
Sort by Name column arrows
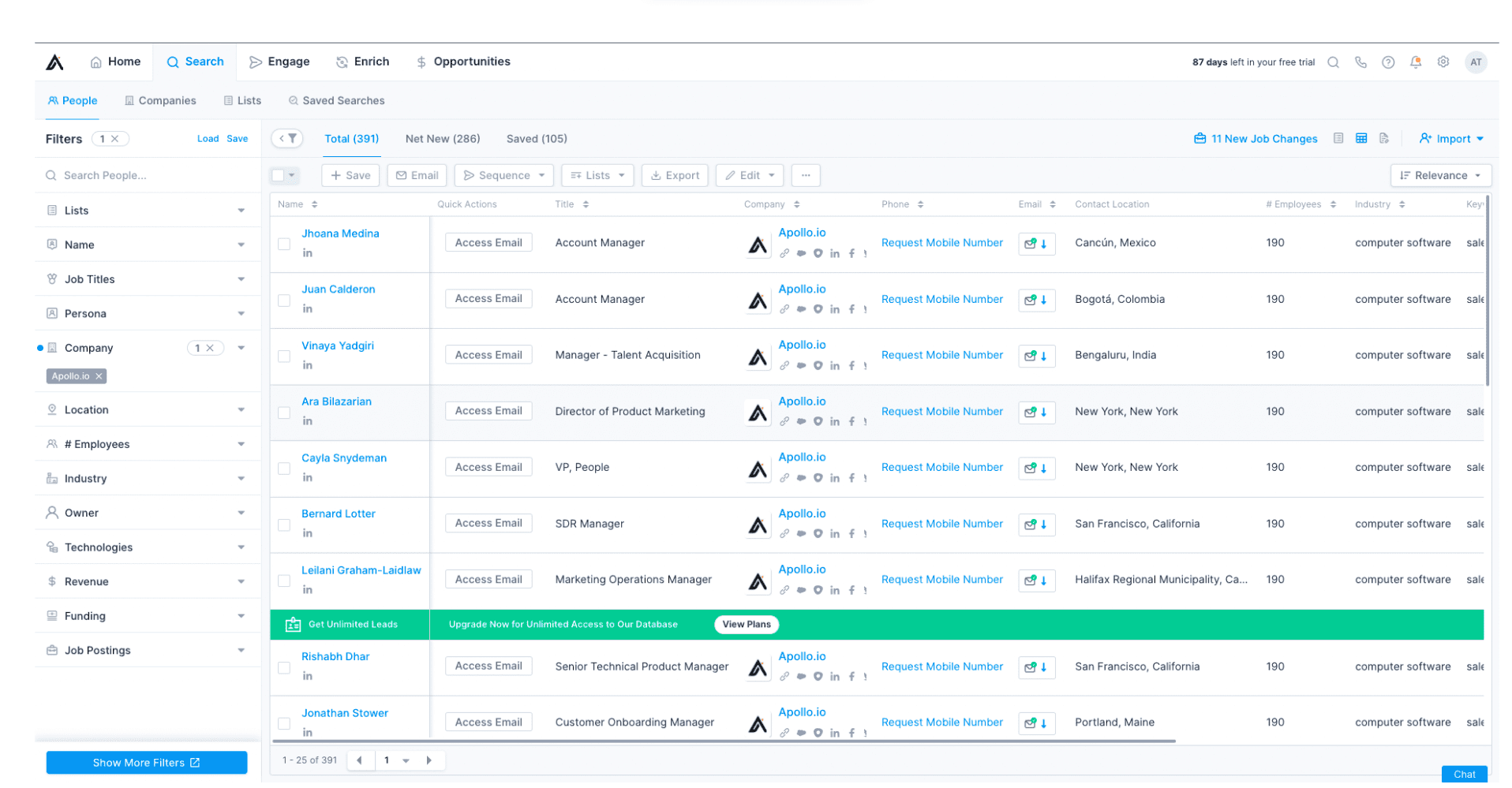point(315,204)
